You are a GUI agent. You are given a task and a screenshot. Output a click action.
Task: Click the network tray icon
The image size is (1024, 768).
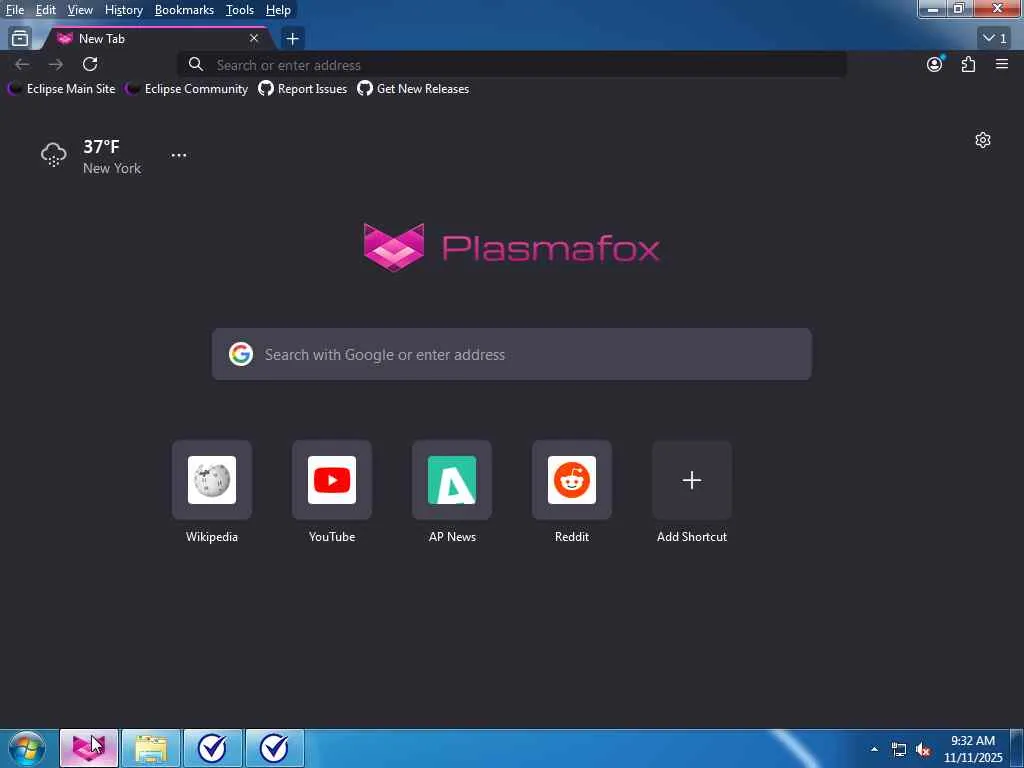point(899,750)
